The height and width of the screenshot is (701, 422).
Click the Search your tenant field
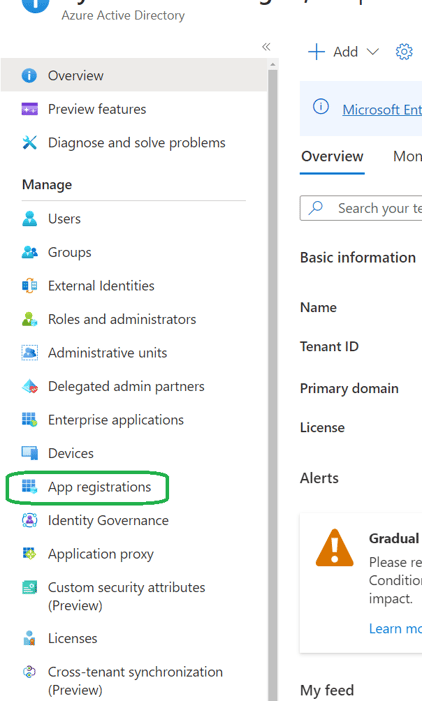click(x=361, y=208)
